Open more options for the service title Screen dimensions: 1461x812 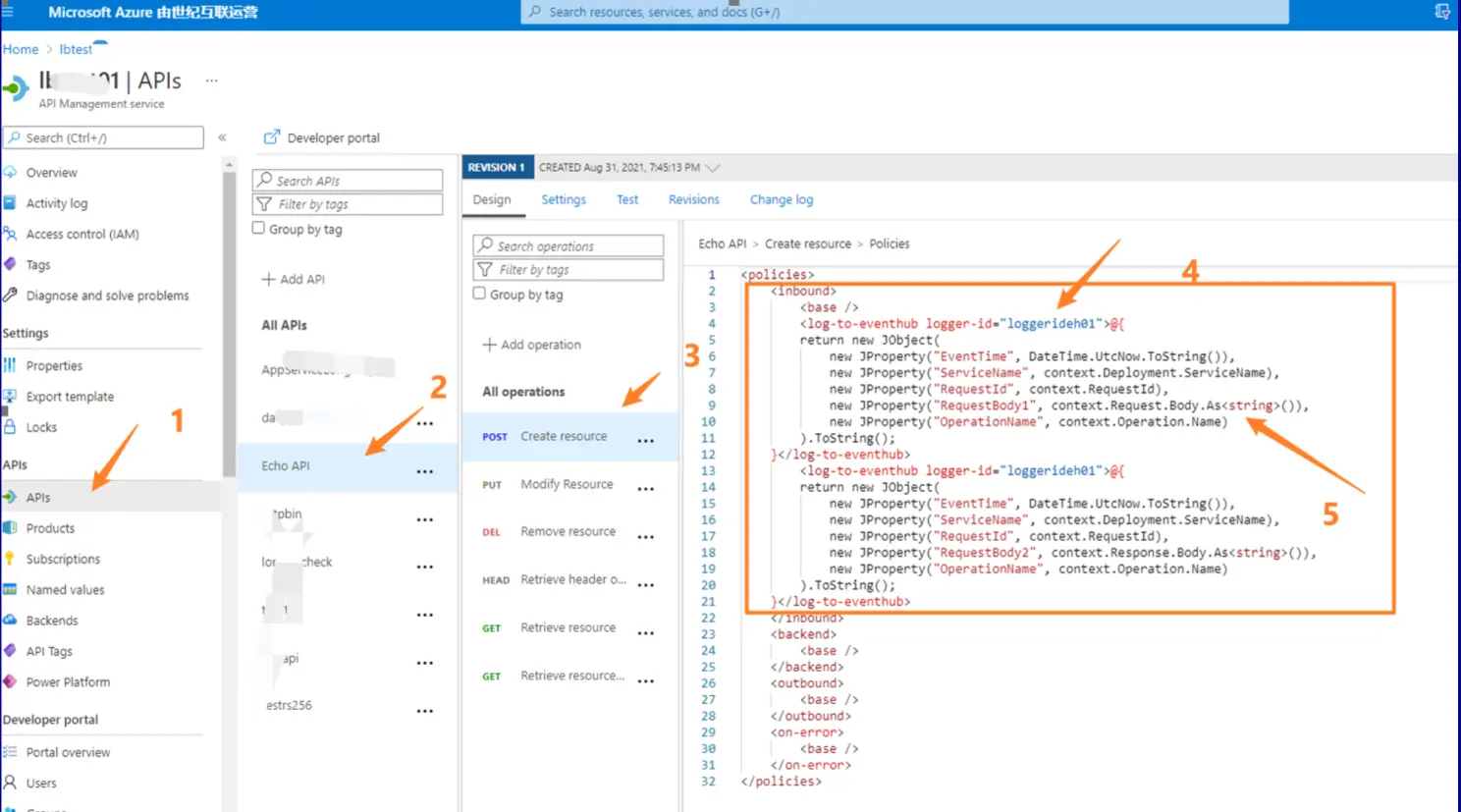point(211,81)
